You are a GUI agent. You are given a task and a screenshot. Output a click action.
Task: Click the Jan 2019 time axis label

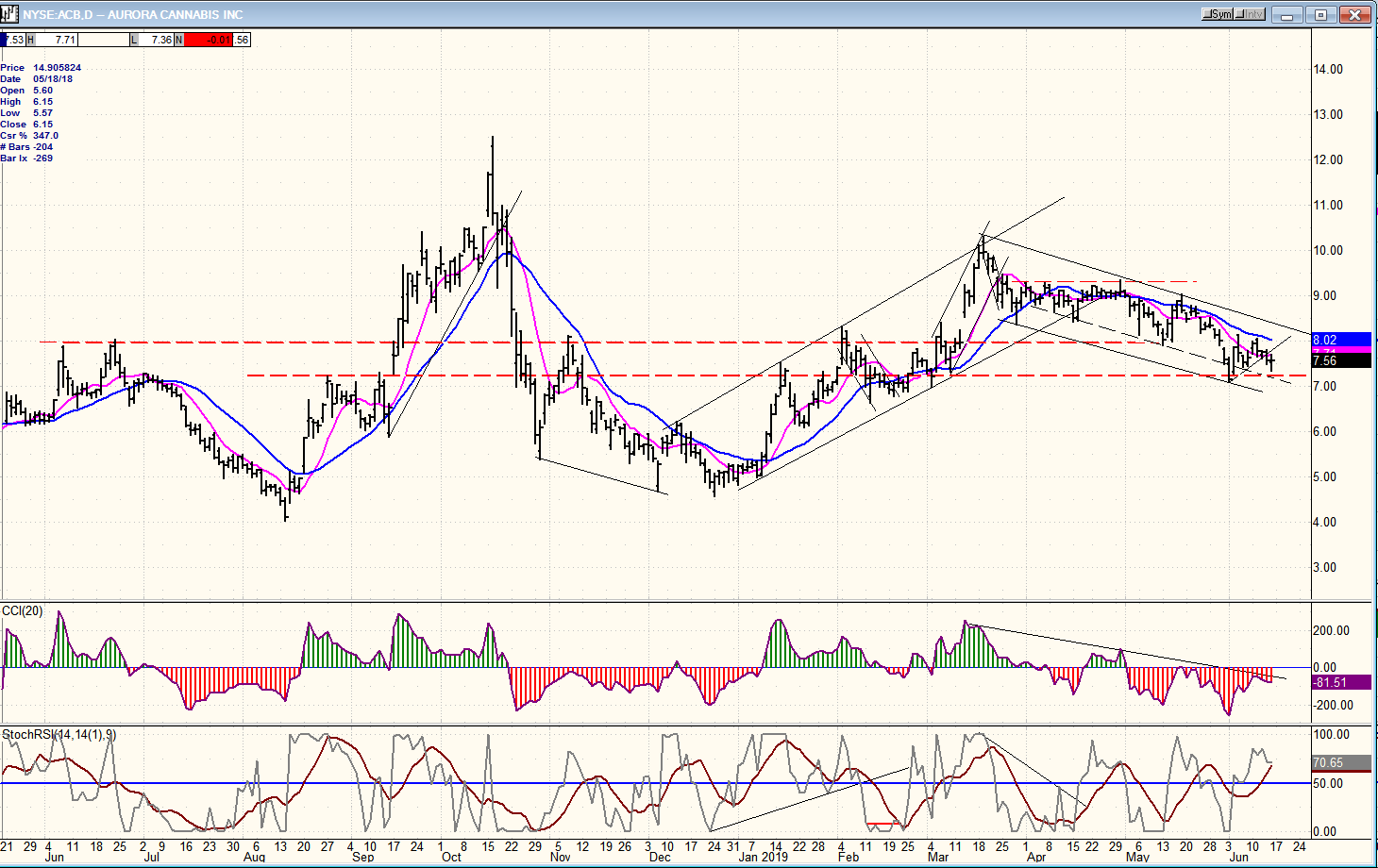tap(763, 857)
